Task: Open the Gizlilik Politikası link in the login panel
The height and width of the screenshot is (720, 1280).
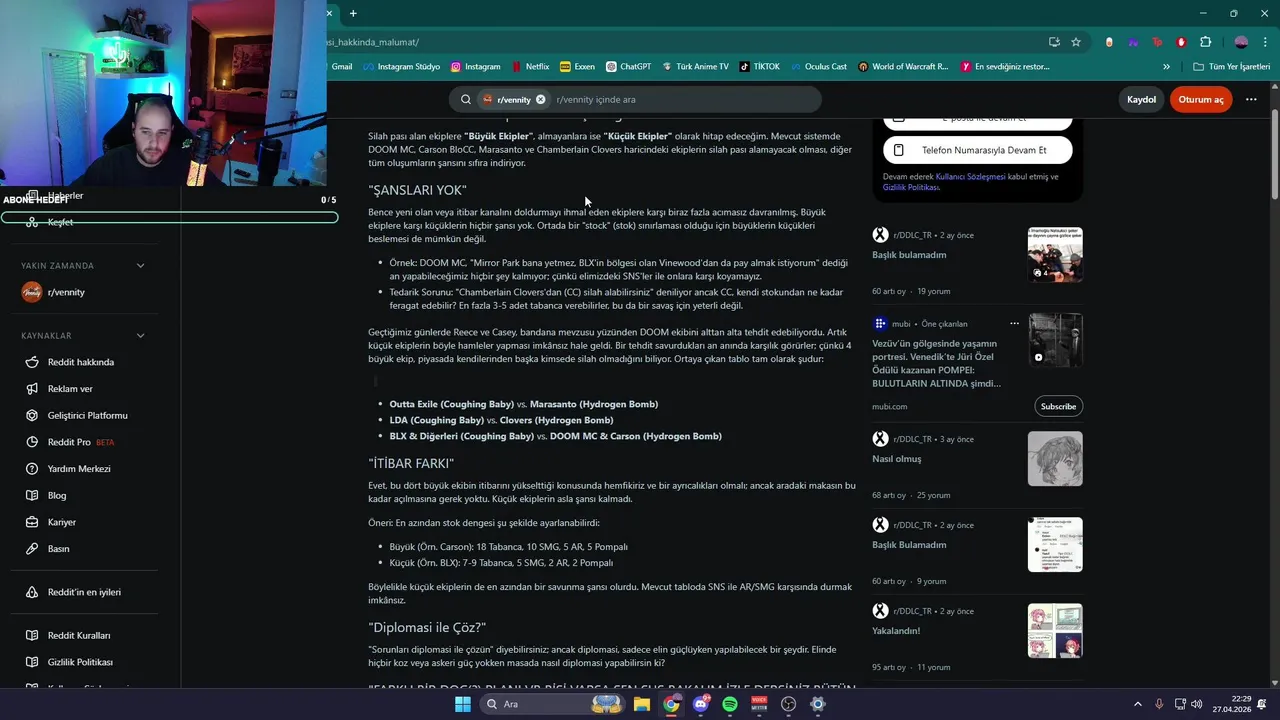Action: point(913,188)
